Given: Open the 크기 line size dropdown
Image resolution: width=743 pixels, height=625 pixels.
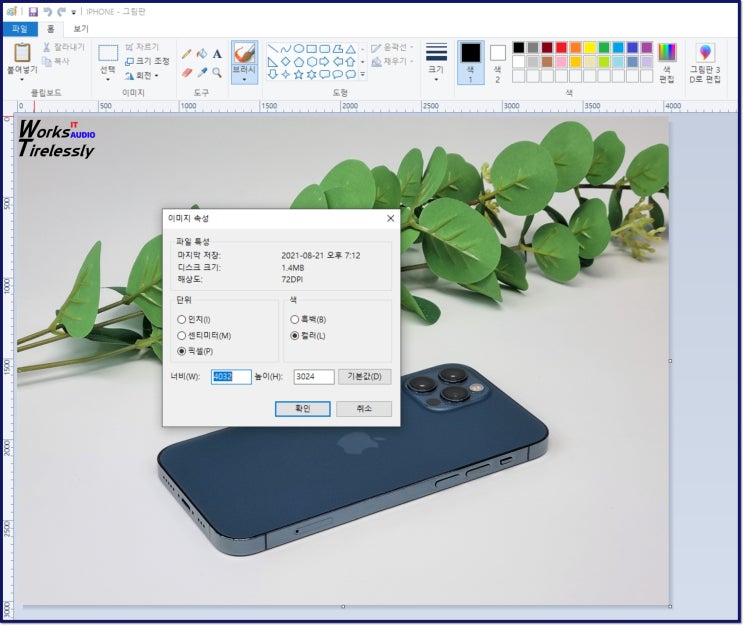Looking at the screenshot, I should pos(436,63).
